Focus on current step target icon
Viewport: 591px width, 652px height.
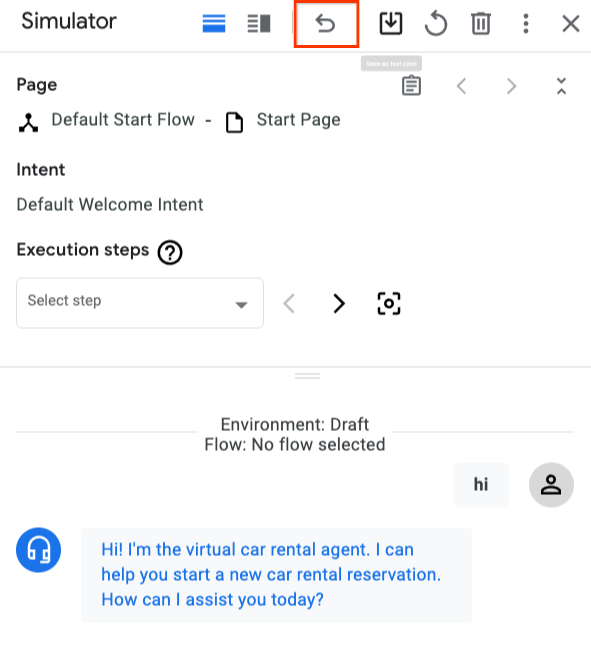click(x=389, y=303)
